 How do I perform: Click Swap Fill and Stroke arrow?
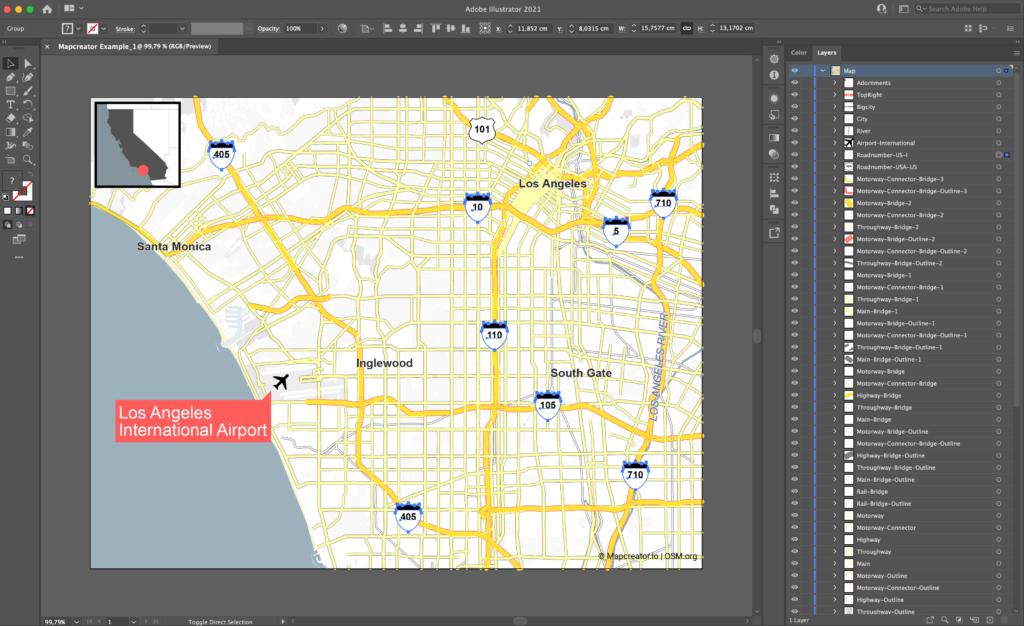(x=30, y=174)
